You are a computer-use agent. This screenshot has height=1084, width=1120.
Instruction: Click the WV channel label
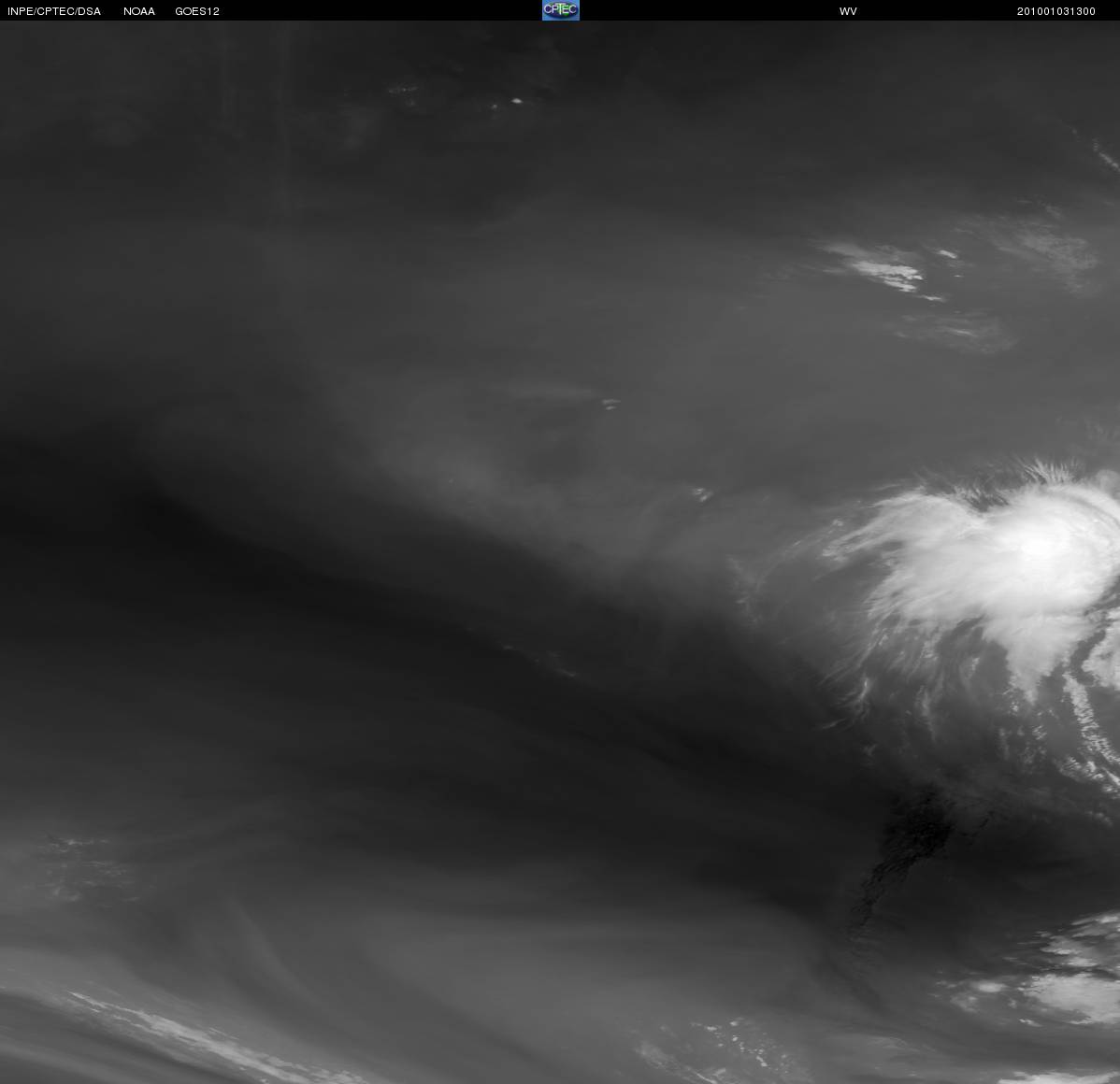[x=848, y=11]
